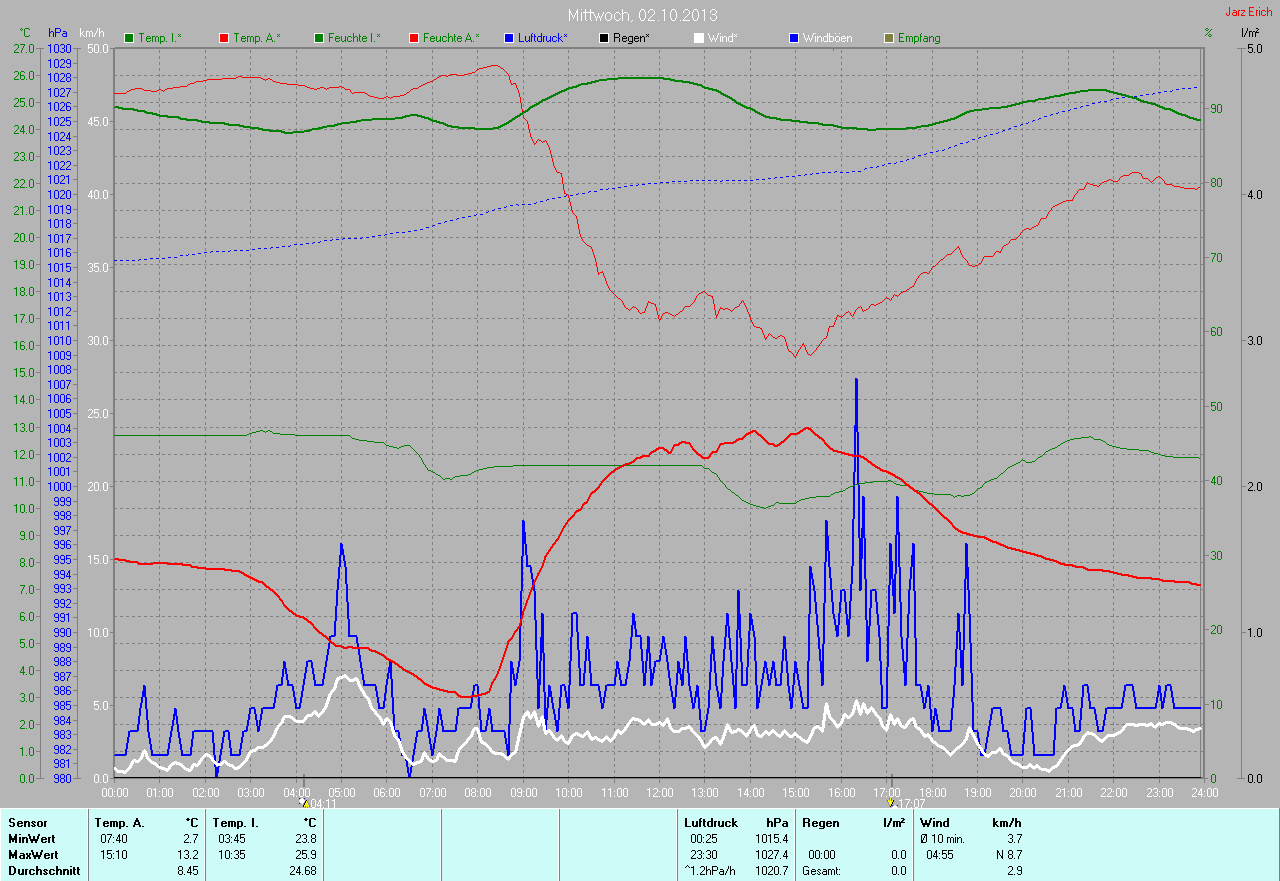The image size is (1280, 881).
Task: Click the pressure trend "^1.2hPa/h"
Action: (x=711, y=871)
